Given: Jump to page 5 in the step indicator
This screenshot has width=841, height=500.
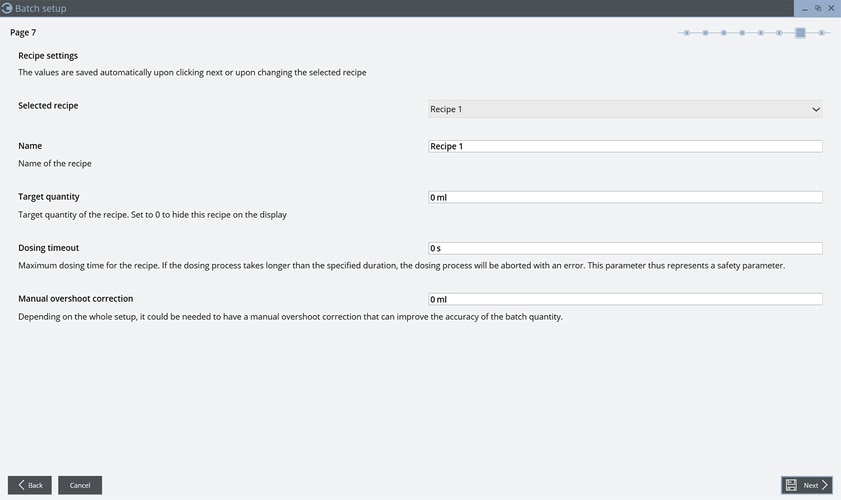Looking at the screenshot, I should click(761, 33).
